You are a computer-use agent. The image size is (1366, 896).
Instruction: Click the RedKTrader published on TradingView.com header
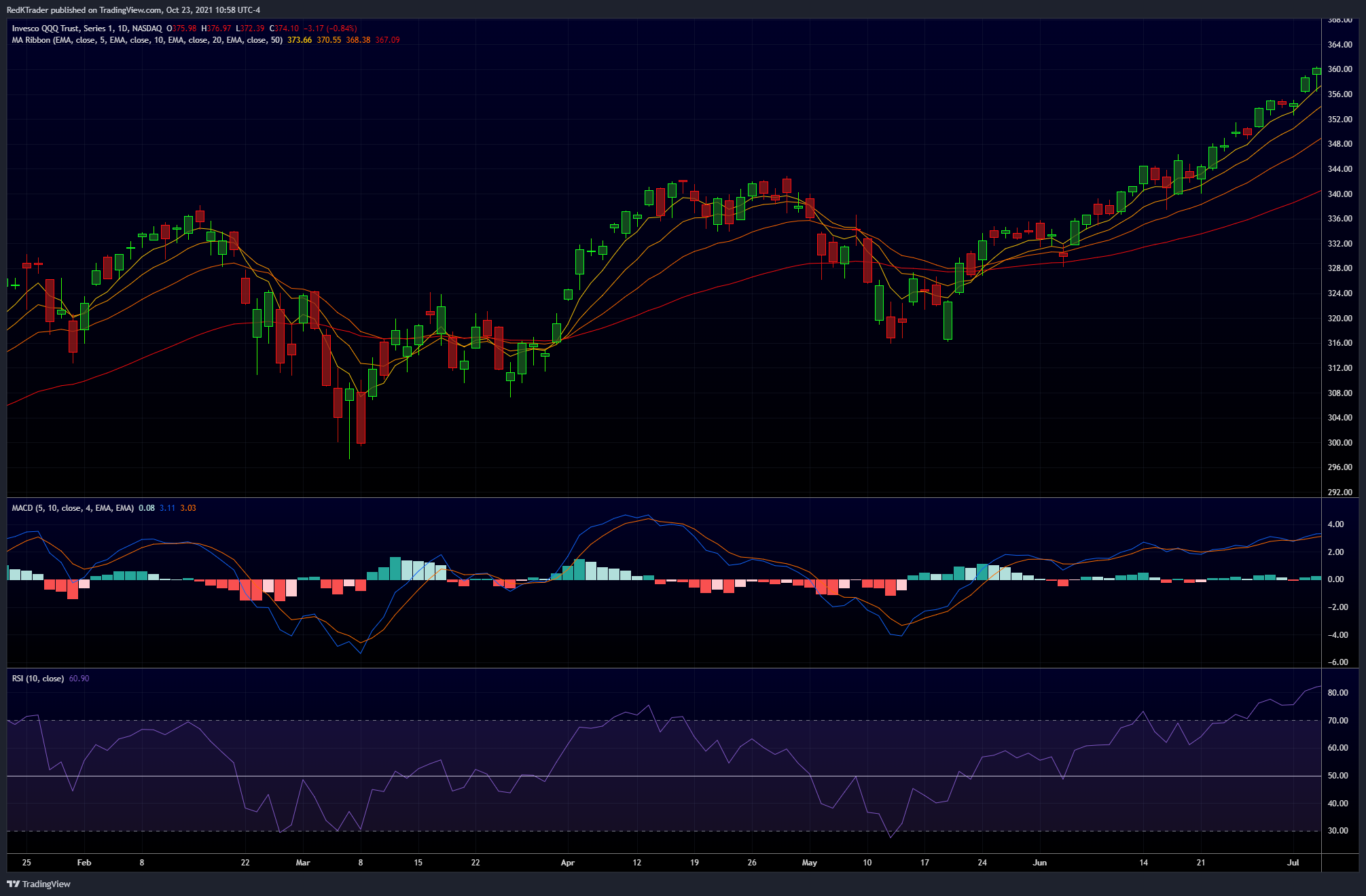pyautogui.click(x=133, y=10)
